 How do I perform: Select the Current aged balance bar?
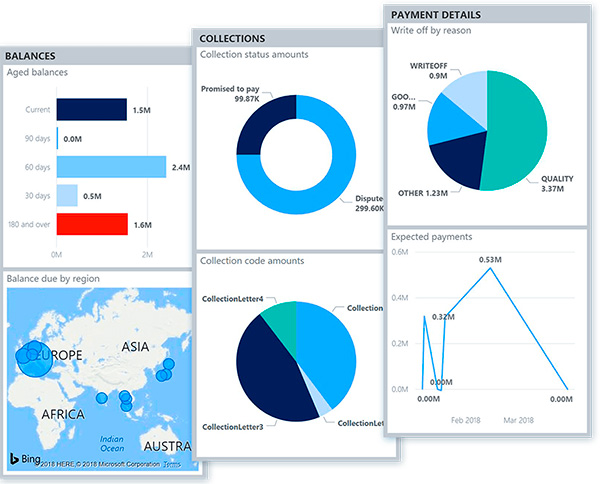(91, 110)
